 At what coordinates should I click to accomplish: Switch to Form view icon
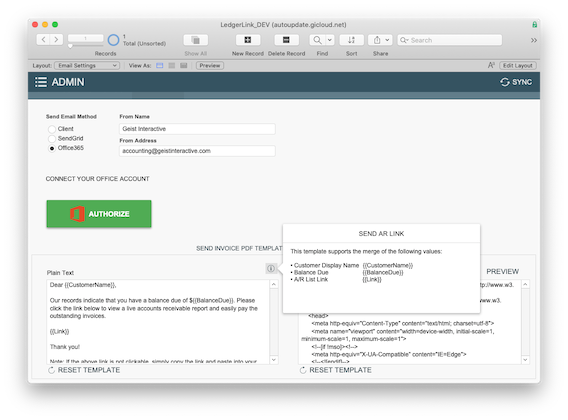[160, 66]
